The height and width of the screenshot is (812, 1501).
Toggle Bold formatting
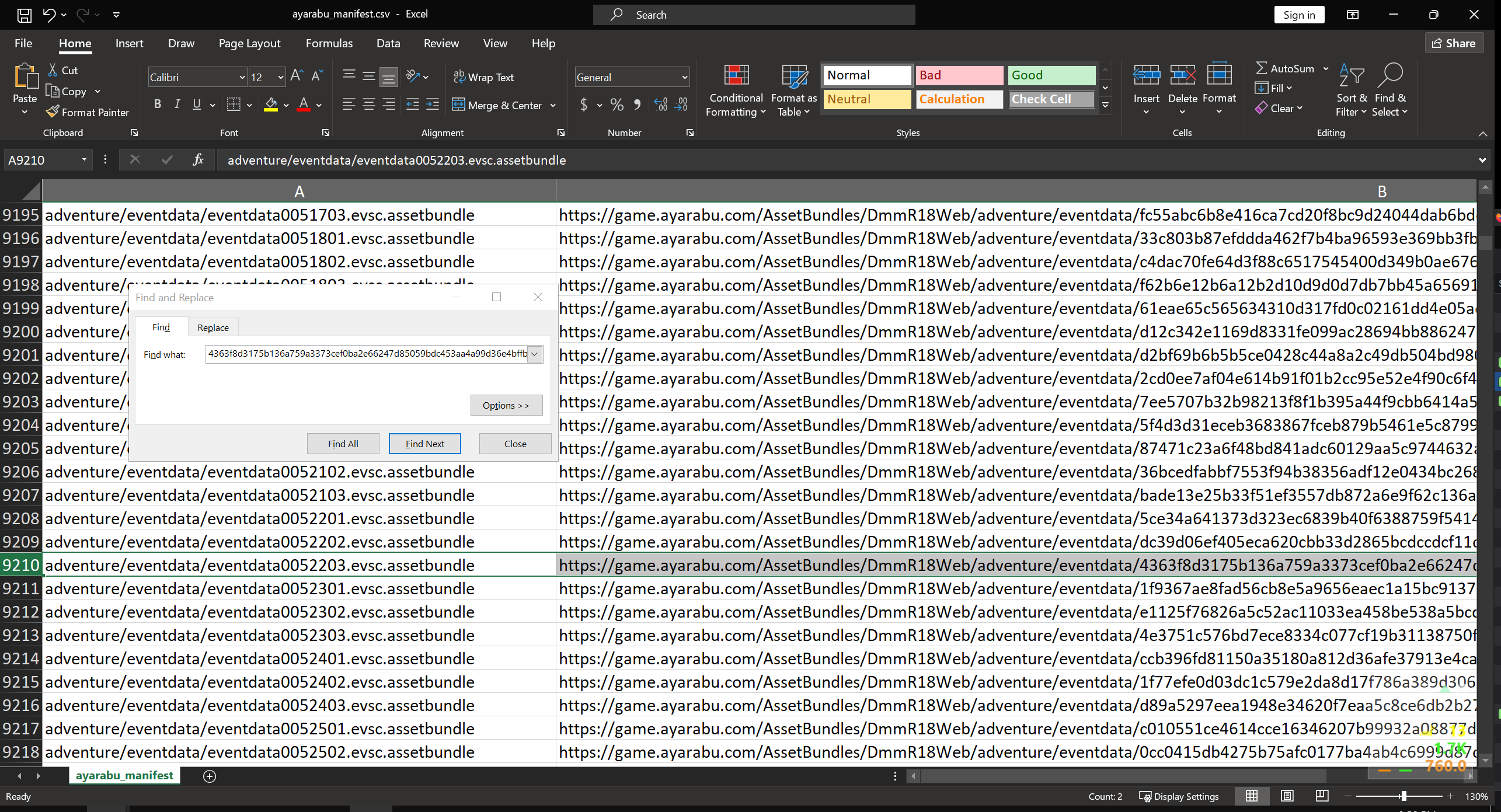[157, 104]
